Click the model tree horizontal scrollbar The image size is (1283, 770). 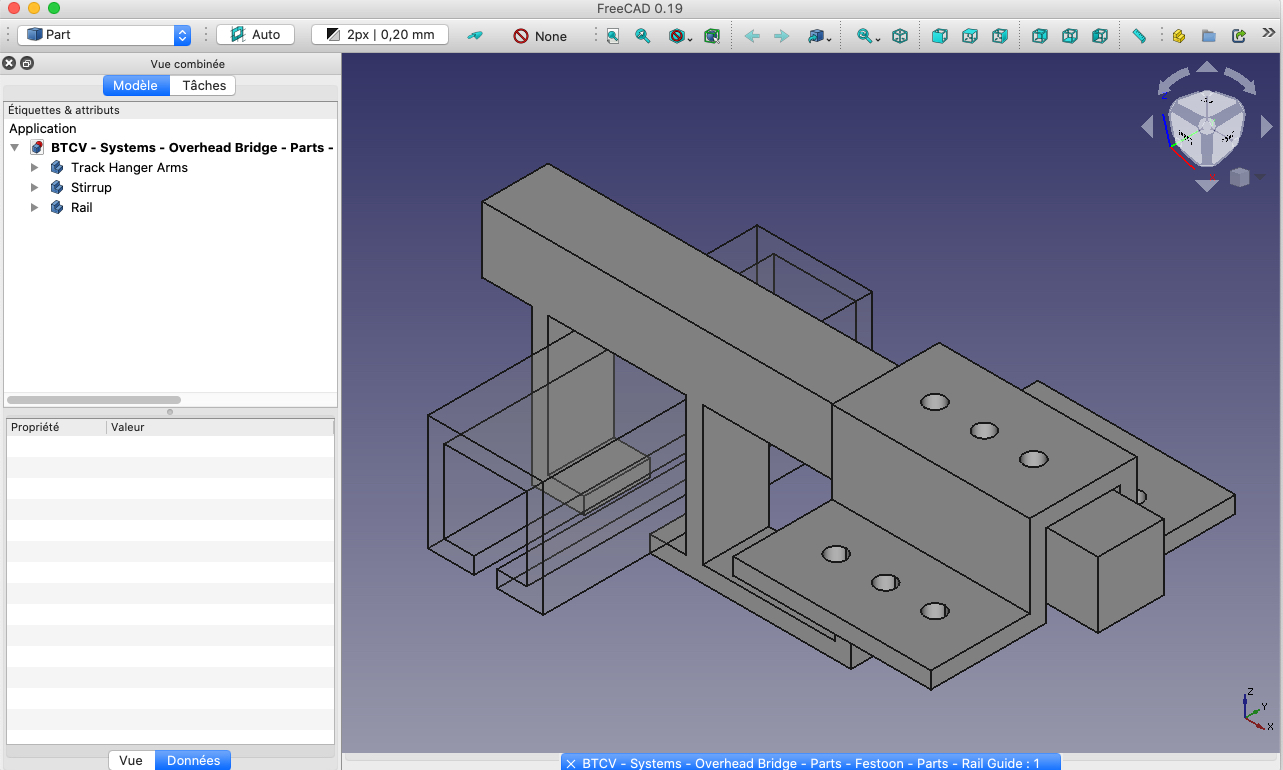[94, 400]
